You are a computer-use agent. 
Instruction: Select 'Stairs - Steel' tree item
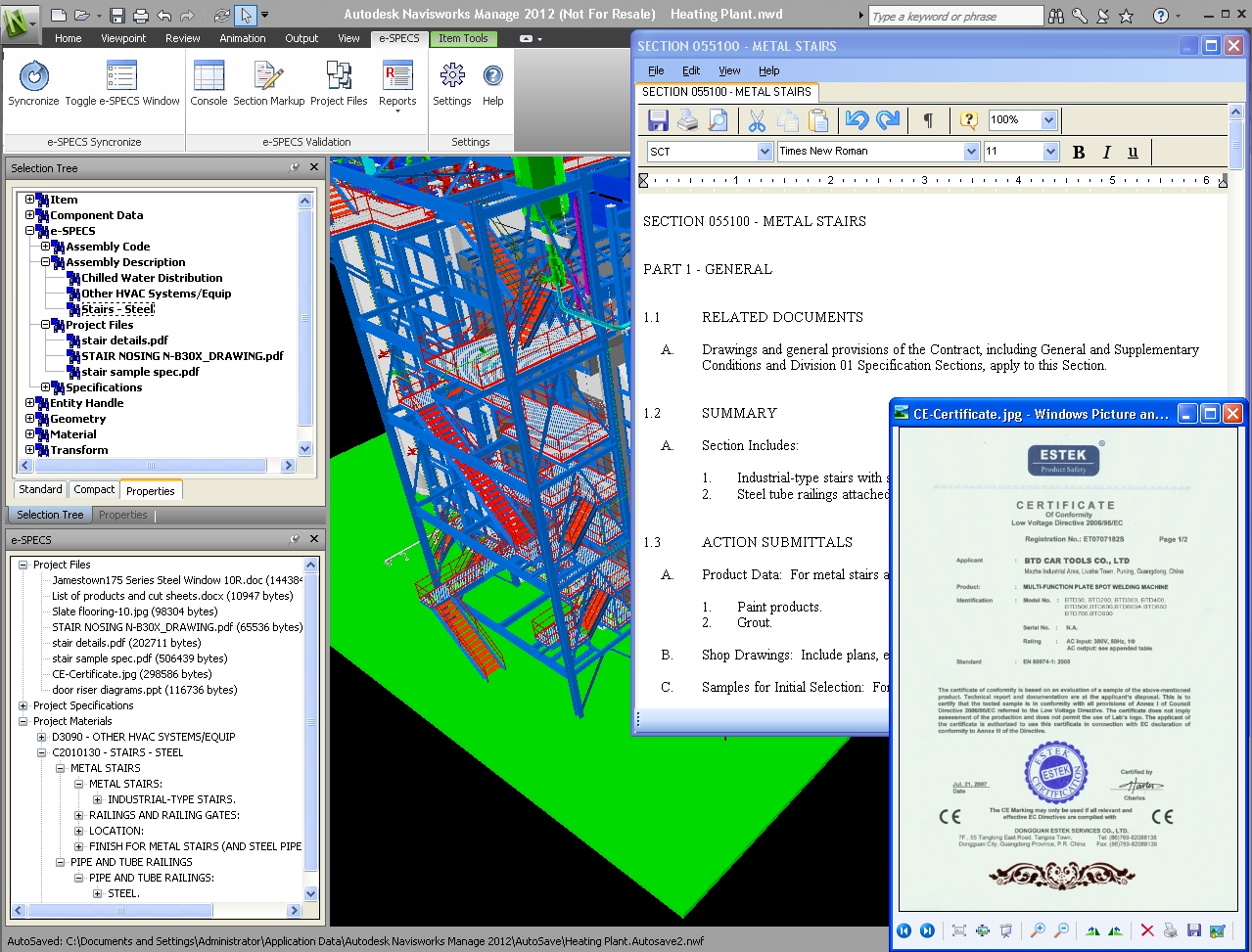(x=117, y=309)
